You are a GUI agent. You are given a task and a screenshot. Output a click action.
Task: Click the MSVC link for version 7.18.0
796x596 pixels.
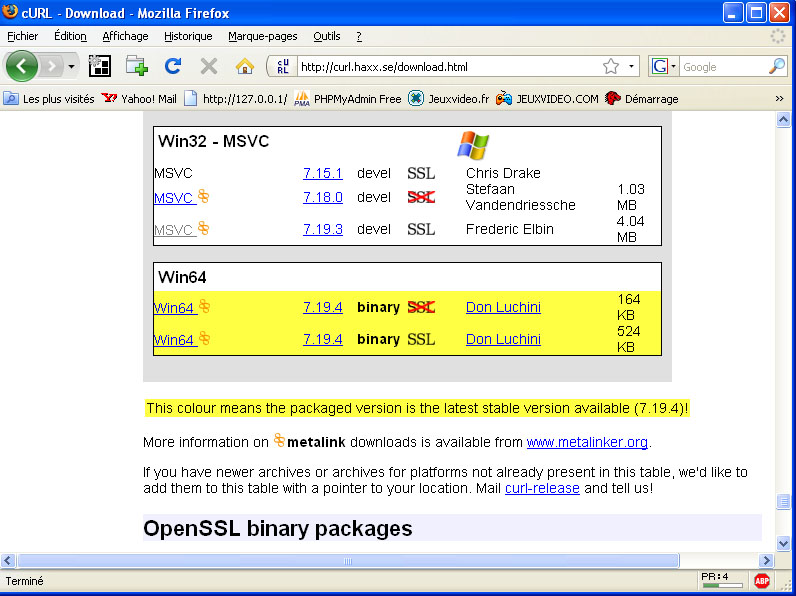(x=174, y=197)
